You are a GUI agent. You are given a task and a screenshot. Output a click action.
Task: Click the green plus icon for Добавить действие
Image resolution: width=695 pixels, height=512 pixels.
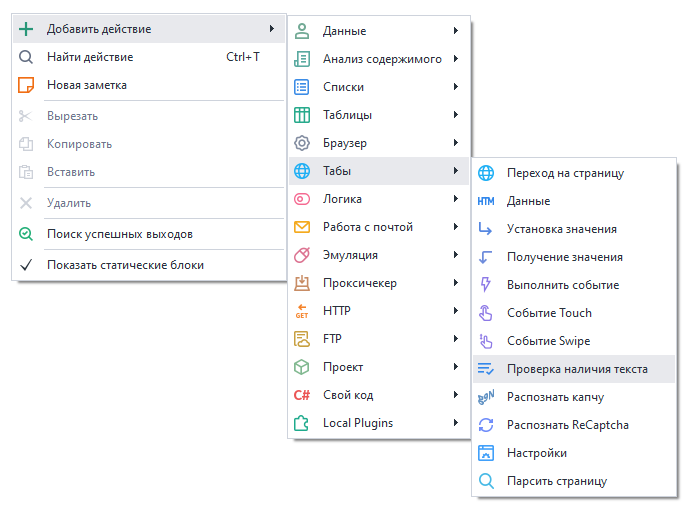point(27,29)
